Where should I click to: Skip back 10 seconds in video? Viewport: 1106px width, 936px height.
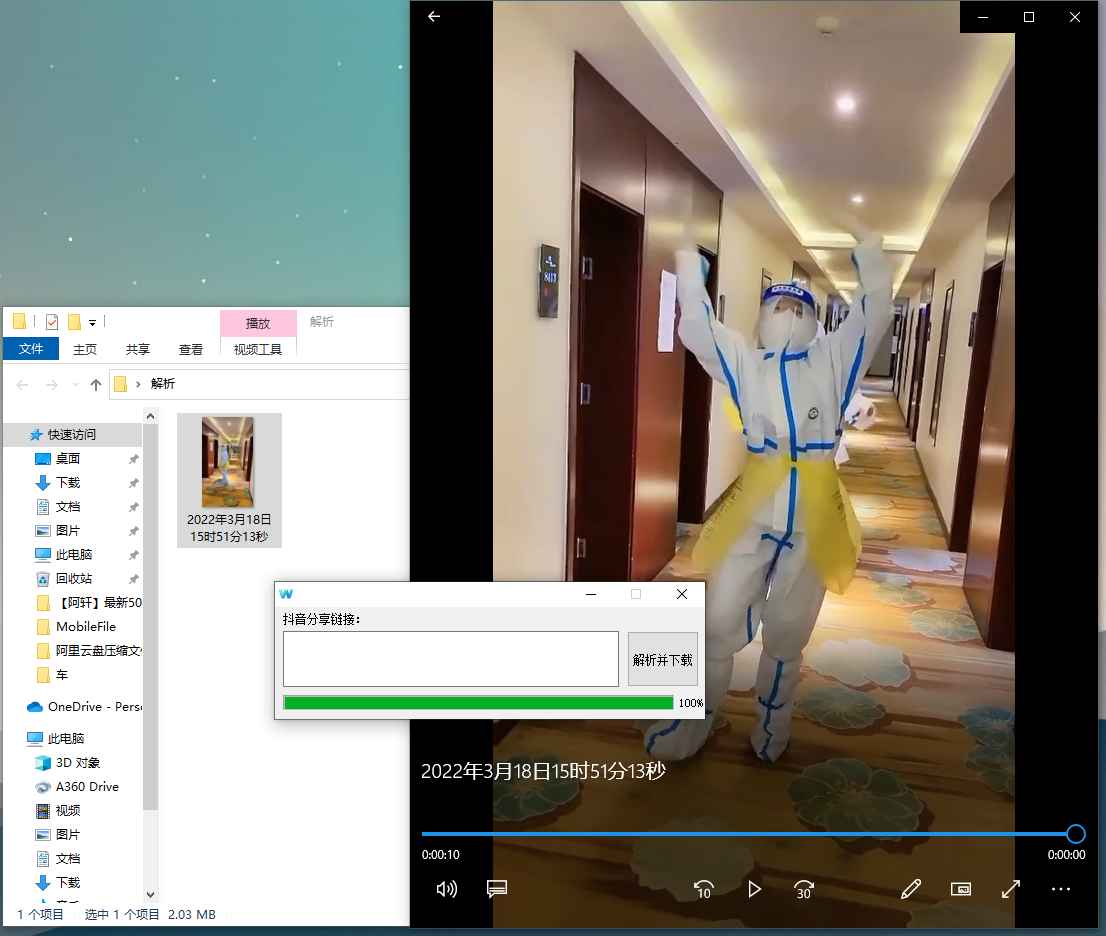coord(703,889)
